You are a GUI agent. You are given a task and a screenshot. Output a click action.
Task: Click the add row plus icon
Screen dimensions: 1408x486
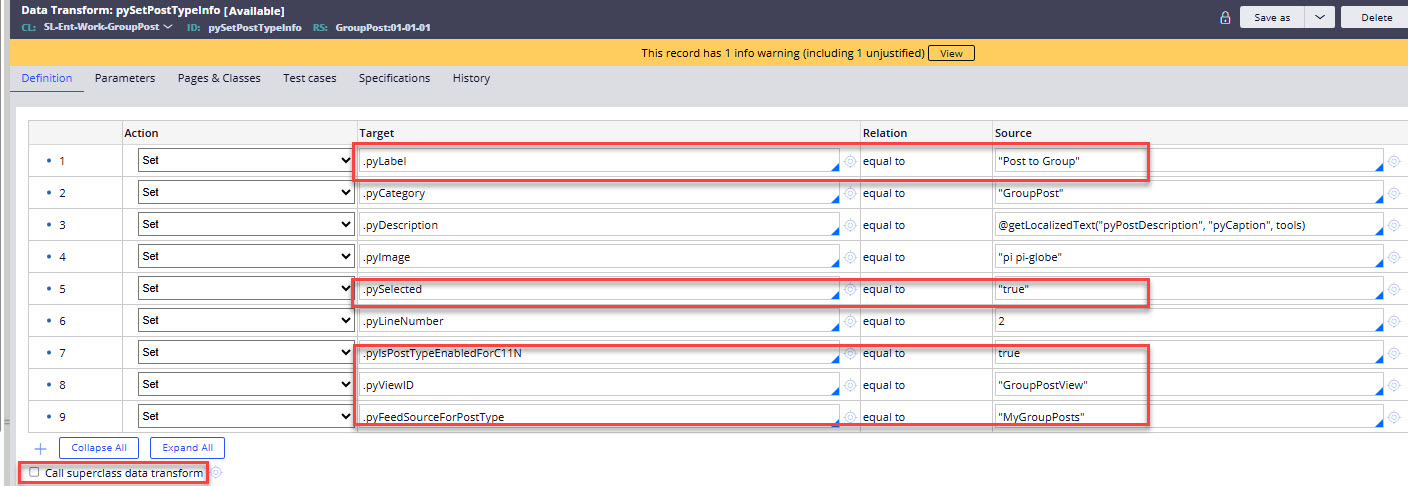40,448
